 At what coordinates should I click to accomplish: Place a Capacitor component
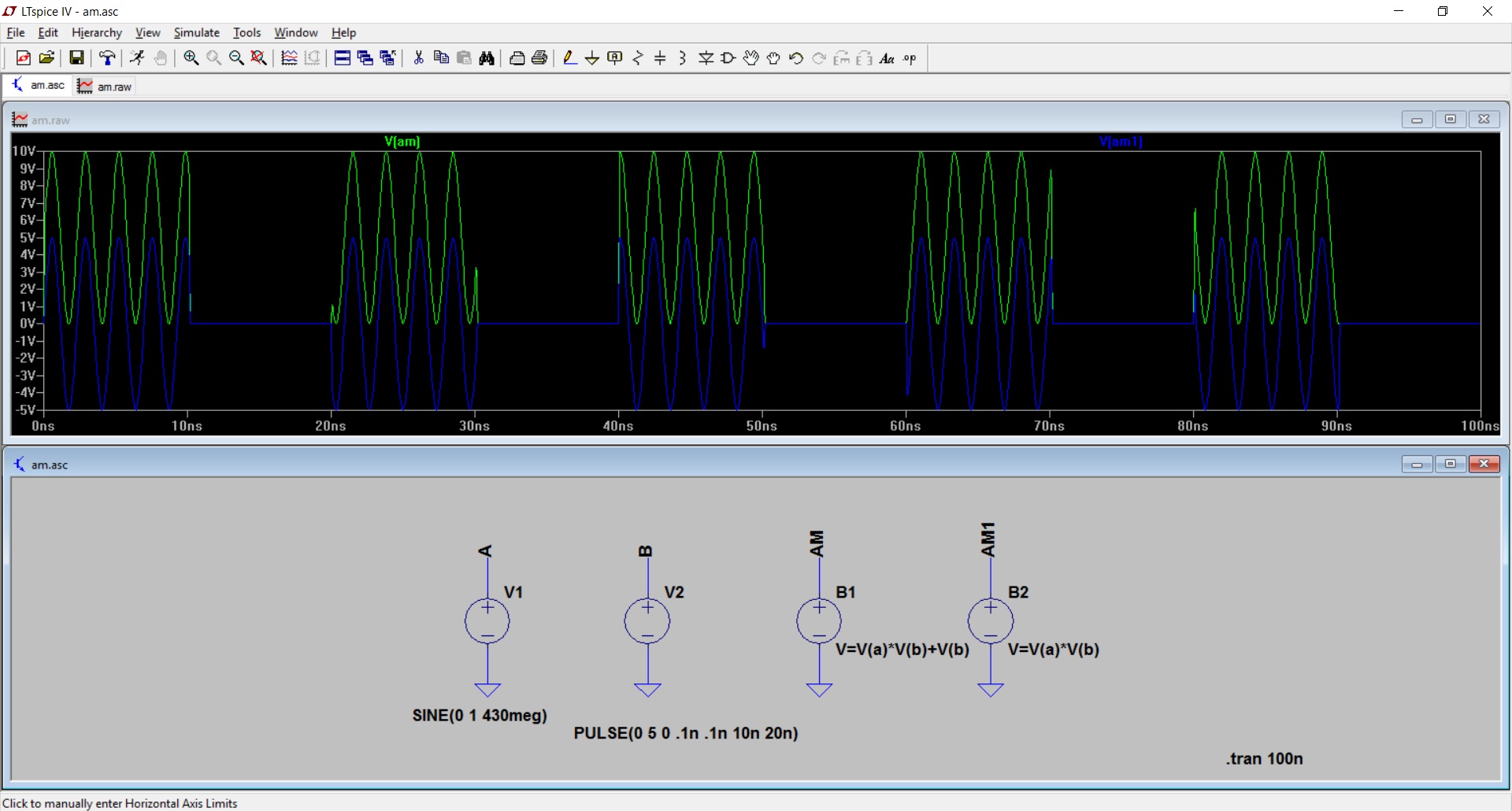click(660, 58)
